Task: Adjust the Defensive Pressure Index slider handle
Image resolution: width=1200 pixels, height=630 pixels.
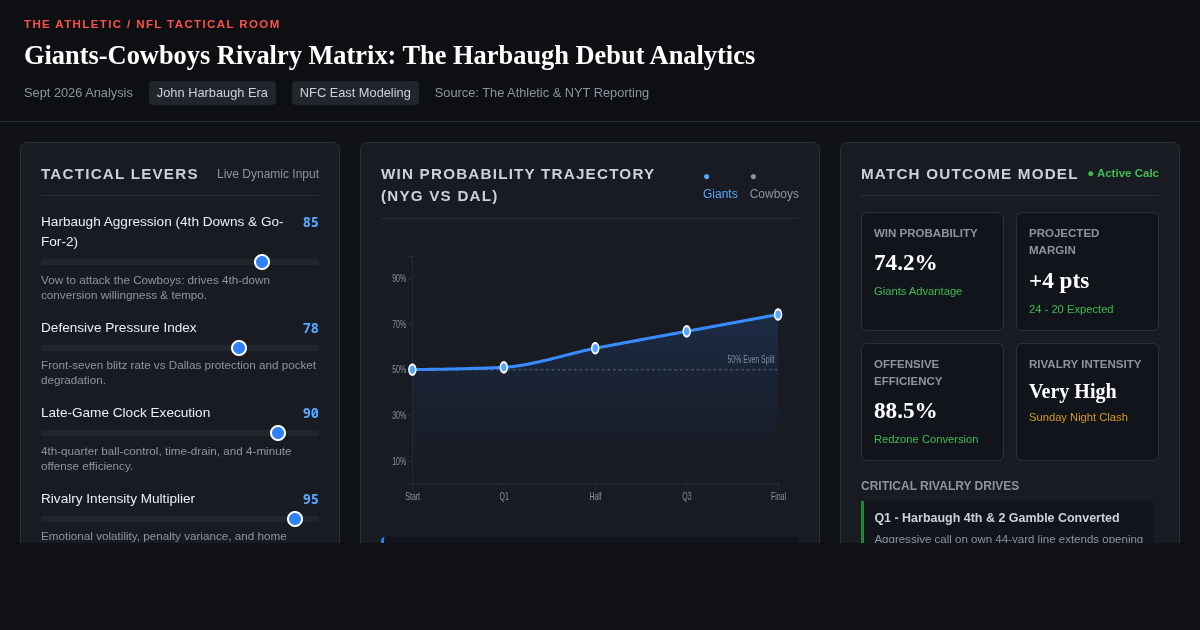Action: click(239, 348)
